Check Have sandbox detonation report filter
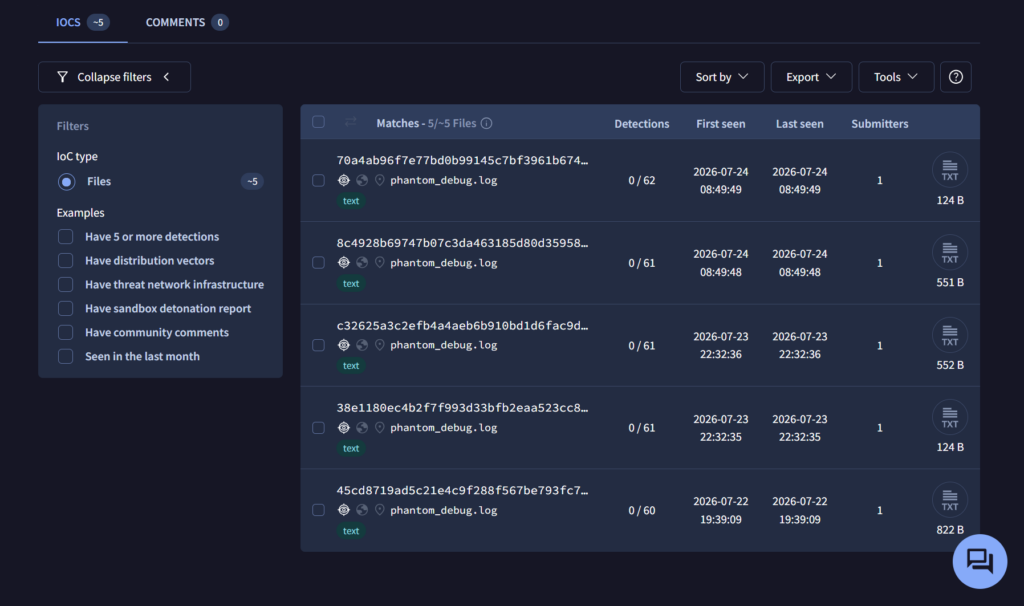Image resolution: width=1024 pixels, height=606 pixels. (65, 308)
